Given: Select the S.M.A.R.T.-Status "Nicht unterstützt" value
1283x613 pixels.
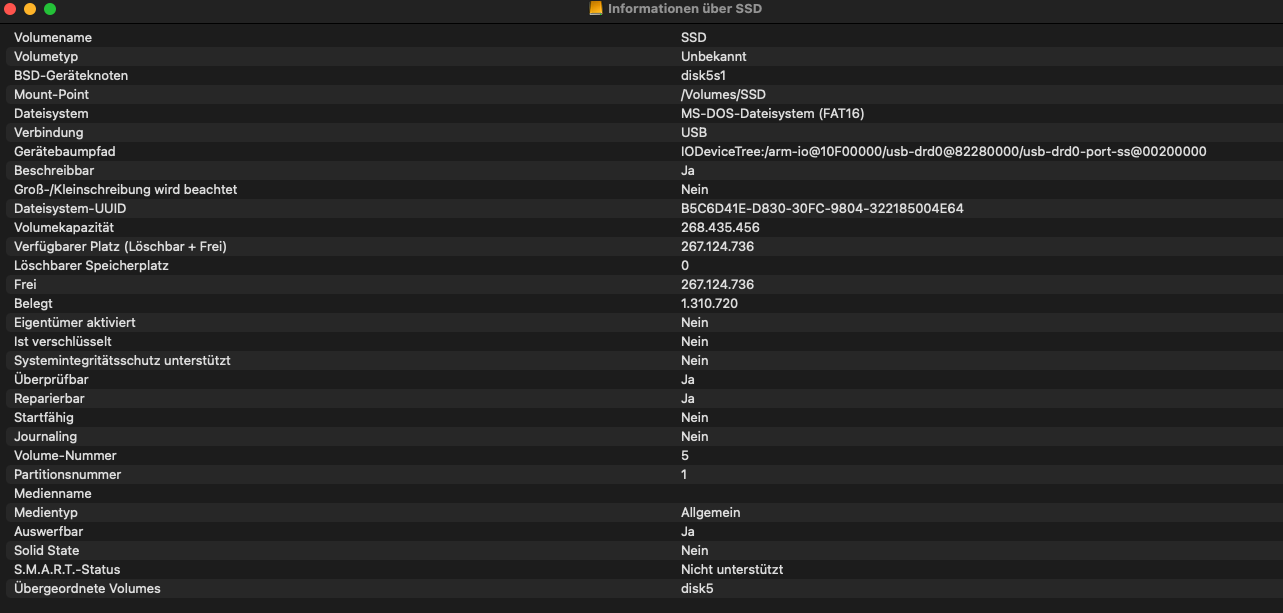Looking at the screenshot, I should coord(731,570).
